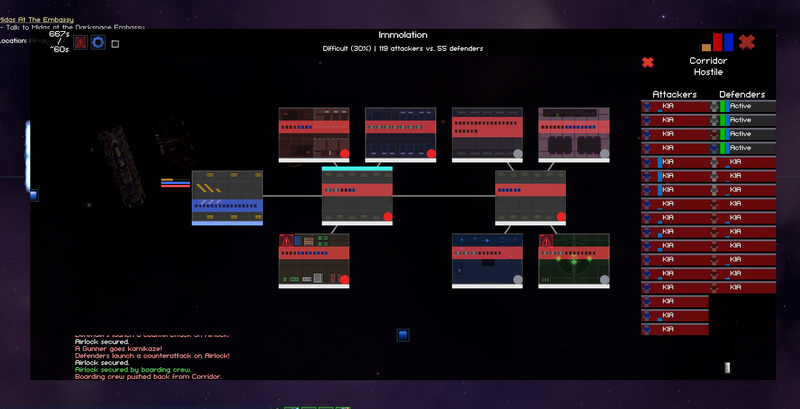This screenshot has height=409, width=800.
Task: Click the red warning triangle icon near timer
Action: (80, 42)
